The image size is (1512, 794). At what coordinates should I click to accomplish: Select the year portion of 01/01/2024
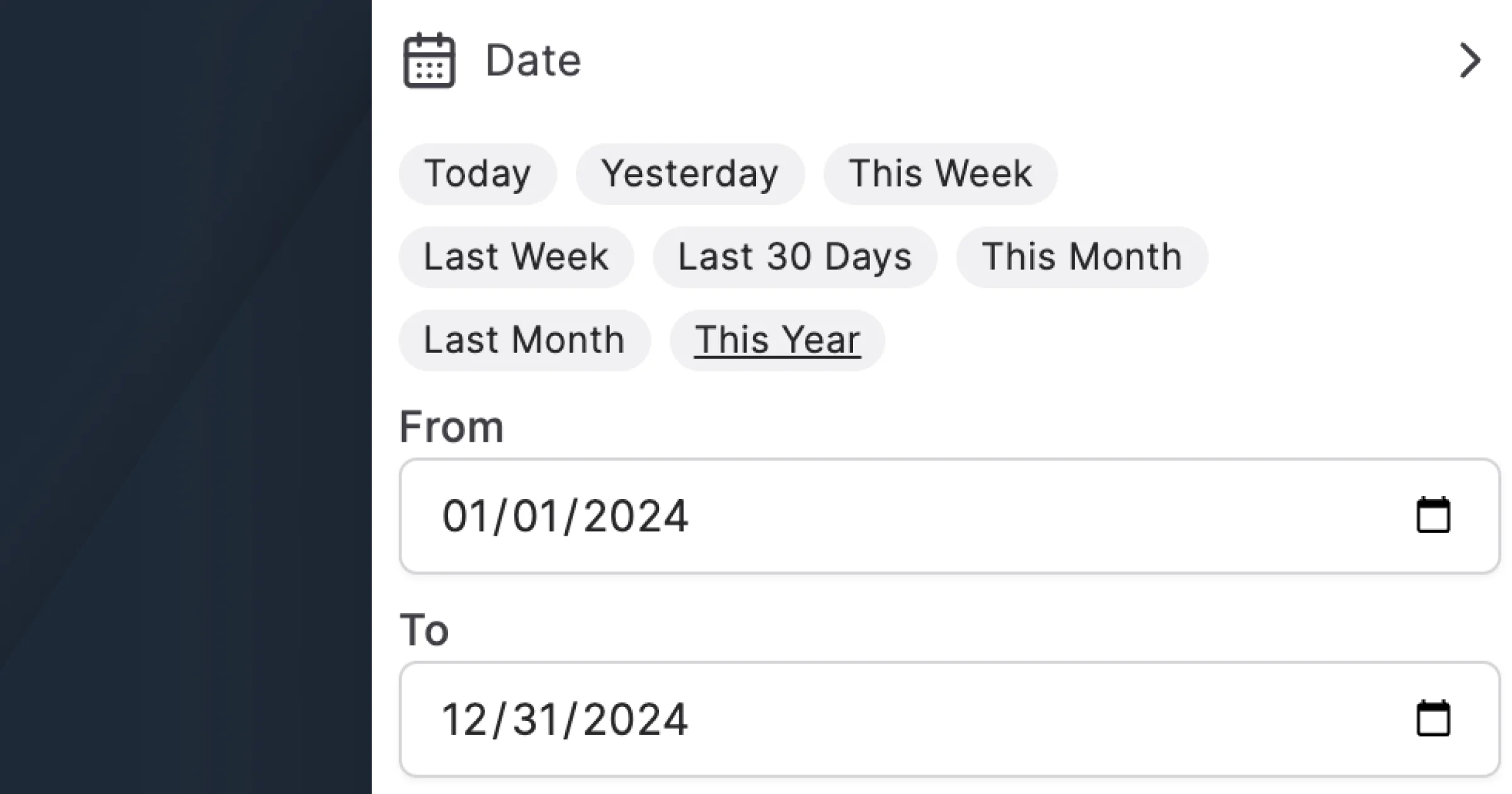click(x=636, y=515)
